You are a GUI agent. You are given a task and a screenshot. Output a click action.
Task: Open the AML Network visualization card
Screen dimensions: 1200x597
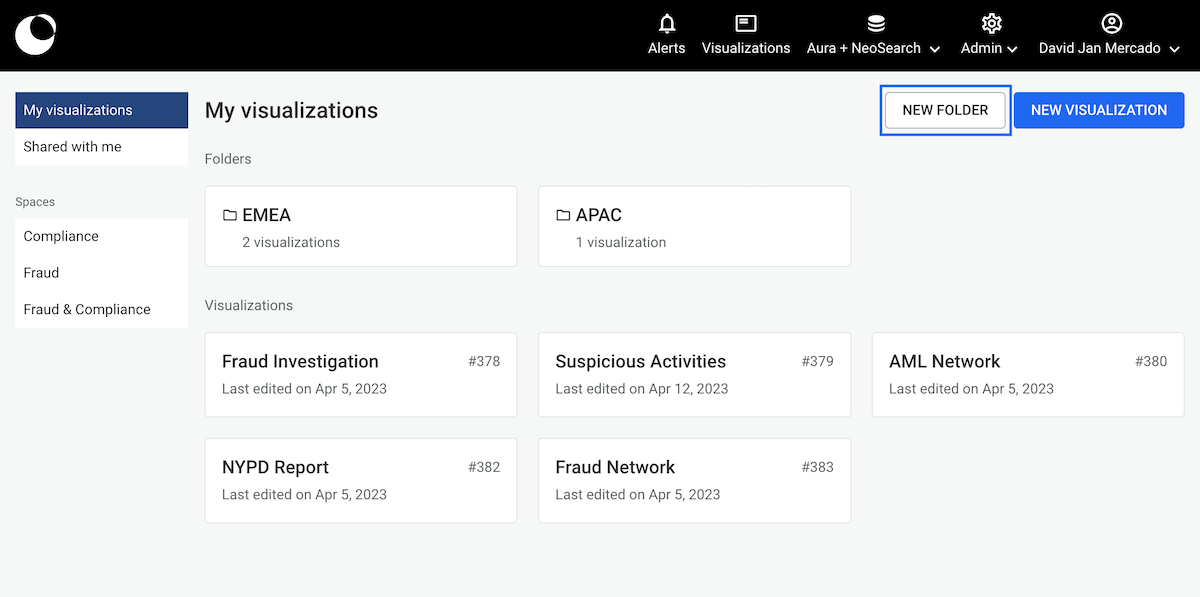pos(1027,374)
